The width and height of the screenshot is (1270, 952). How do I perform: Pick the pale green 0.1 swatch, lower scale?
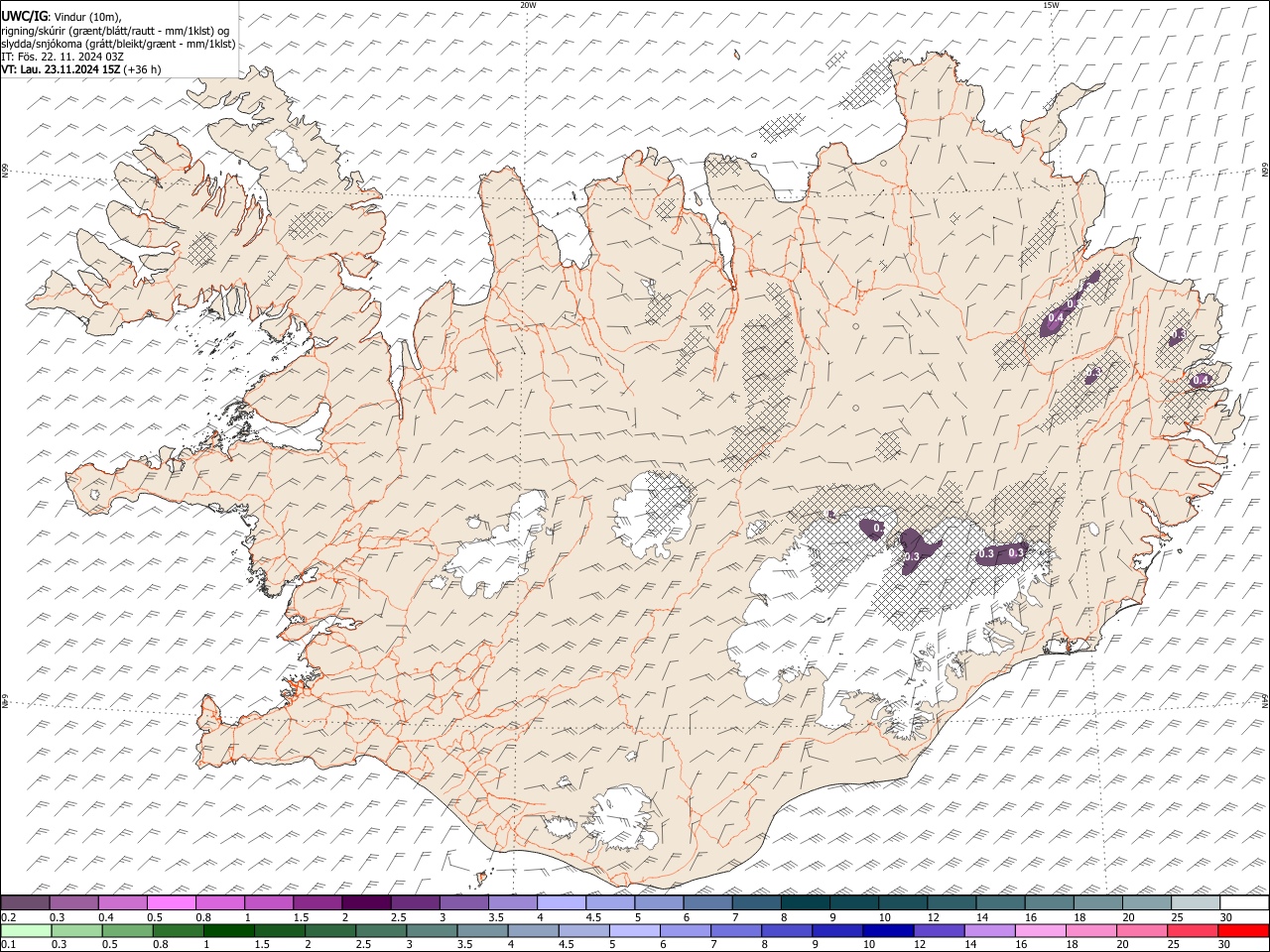coord(26,930)
